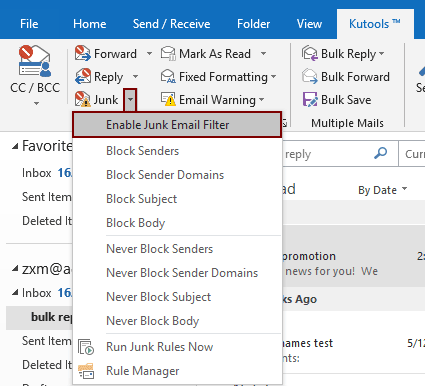Open the Bulk Reply dropdown arrow
Viewport: 425px width, 386px height.
381,53
